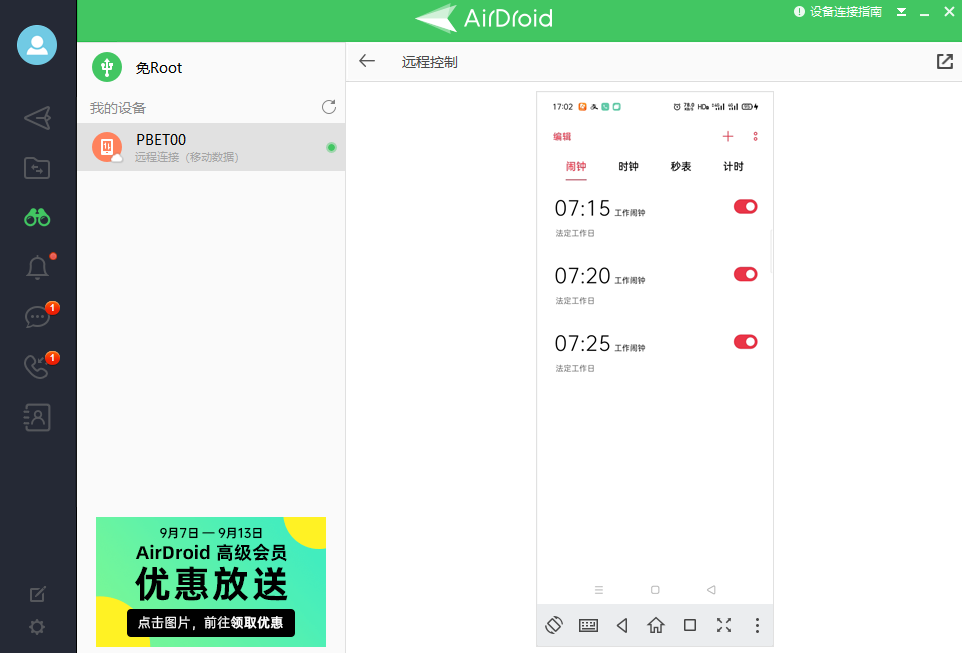Click the home button in remote toolbar
Viewport: 962px width, 653px height.
tap(656, 625)
